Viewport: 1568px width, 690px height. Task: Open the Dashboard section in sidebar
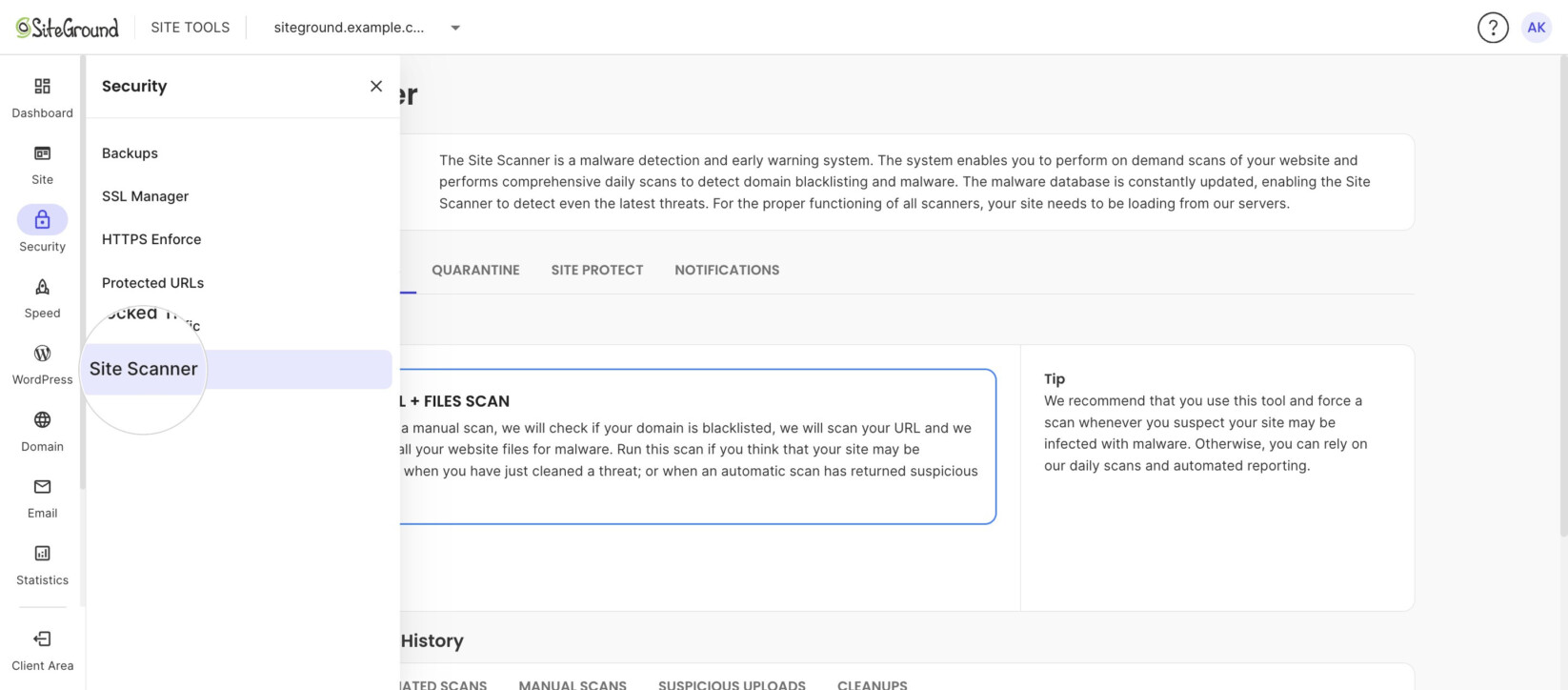pos(42,99)
